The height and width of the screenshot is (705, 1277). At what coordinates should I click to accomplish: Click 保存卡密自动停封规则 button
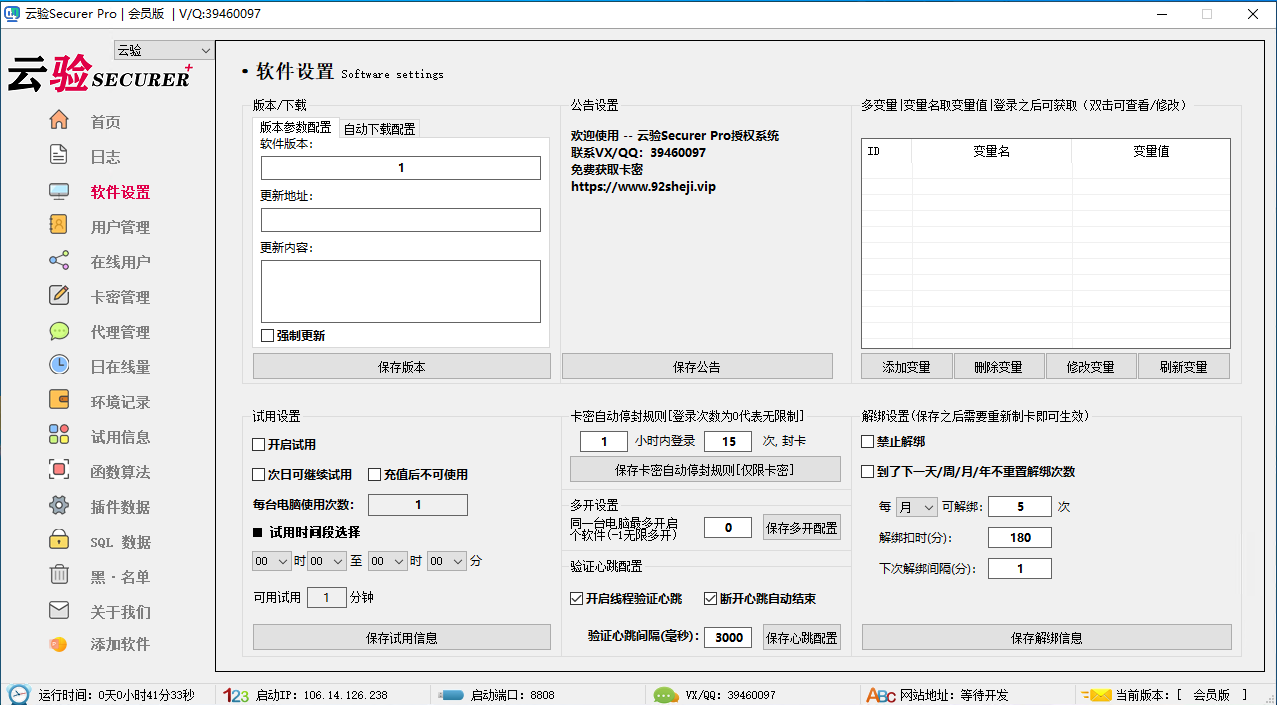click(x=705, y=469)
